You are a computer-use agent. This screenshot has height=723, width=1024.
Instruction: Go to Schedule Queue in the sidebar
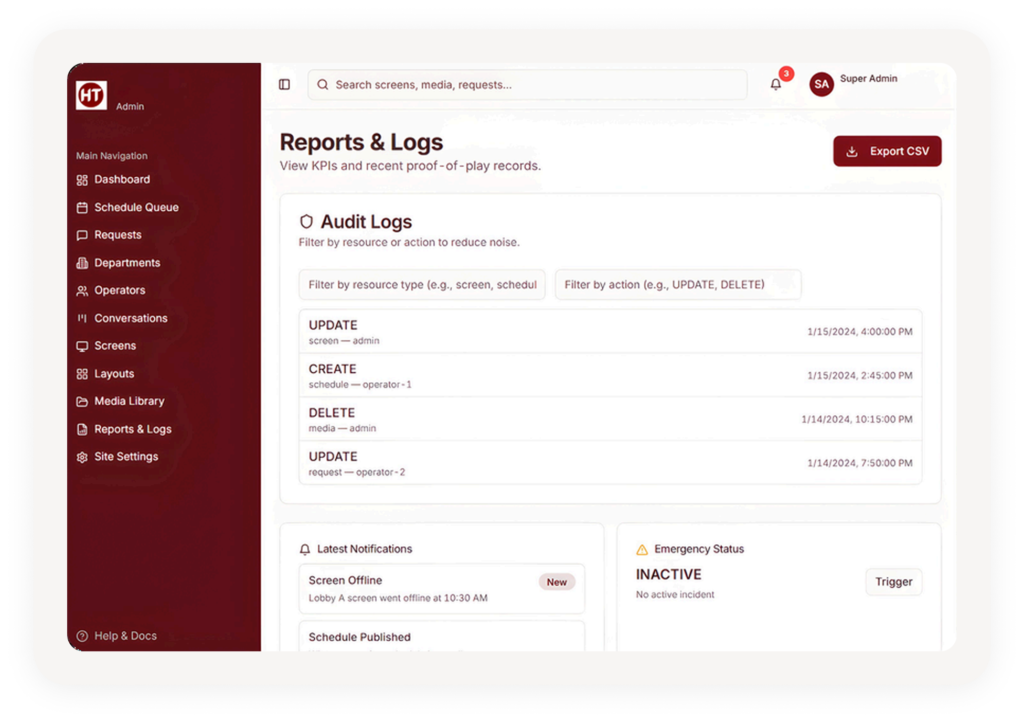point(136,208)
